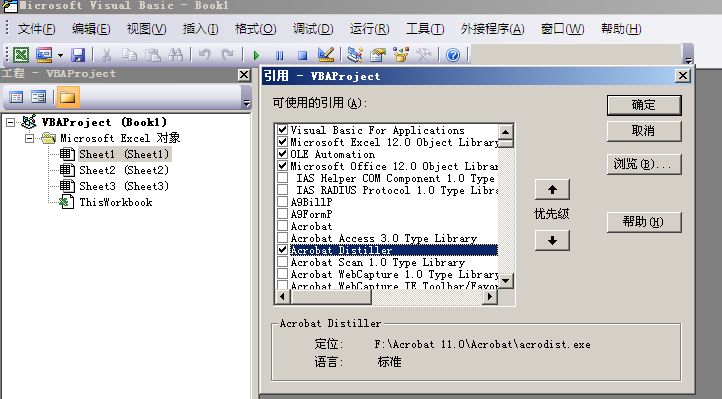Screen dimensions: 722x399
Task: Collapse the Microsoft Excel 对象 folder
Action: click(x=29, y=138)
